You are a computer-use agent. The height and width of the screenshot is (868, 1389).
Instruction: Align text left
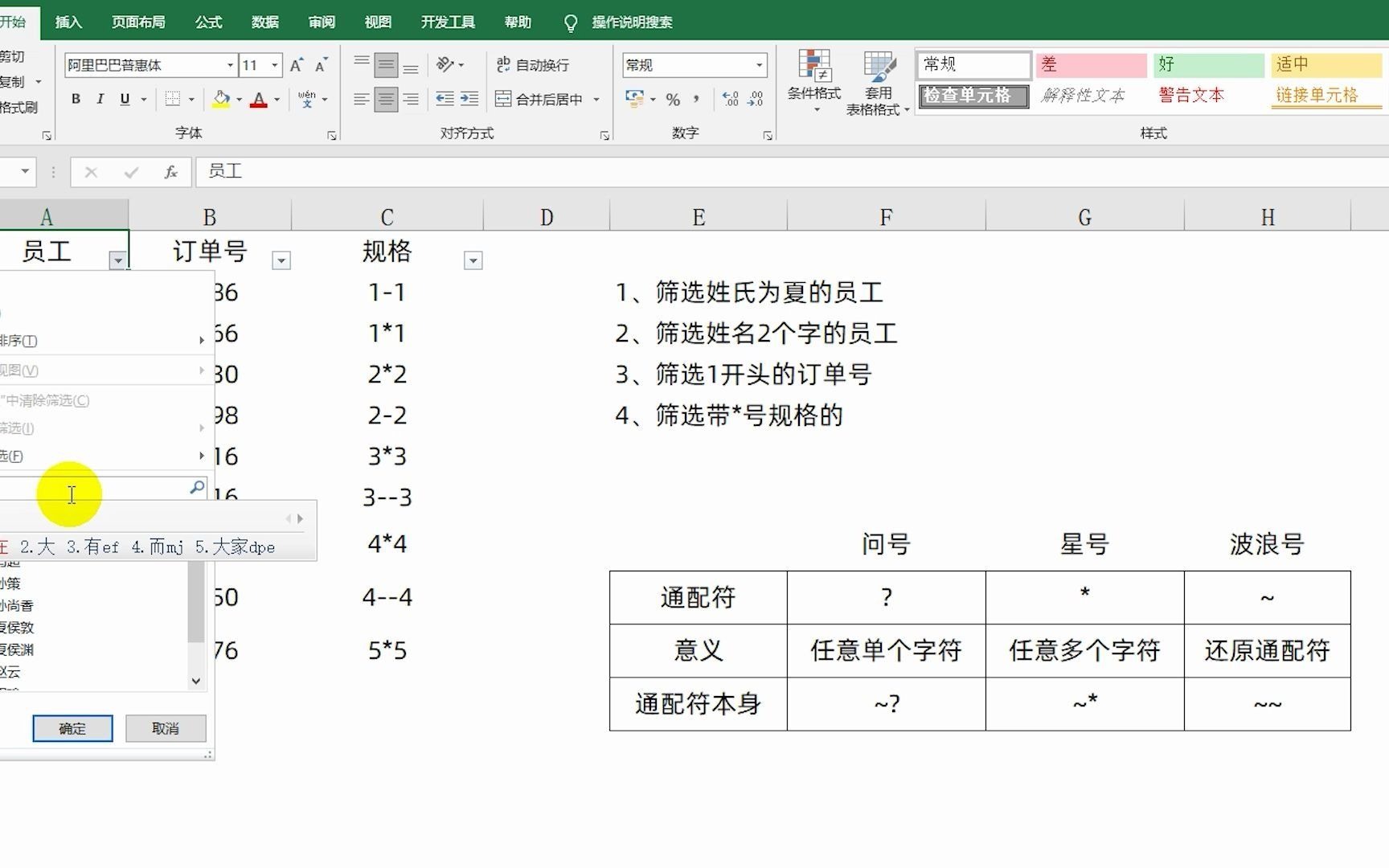[x=362, y=99]
